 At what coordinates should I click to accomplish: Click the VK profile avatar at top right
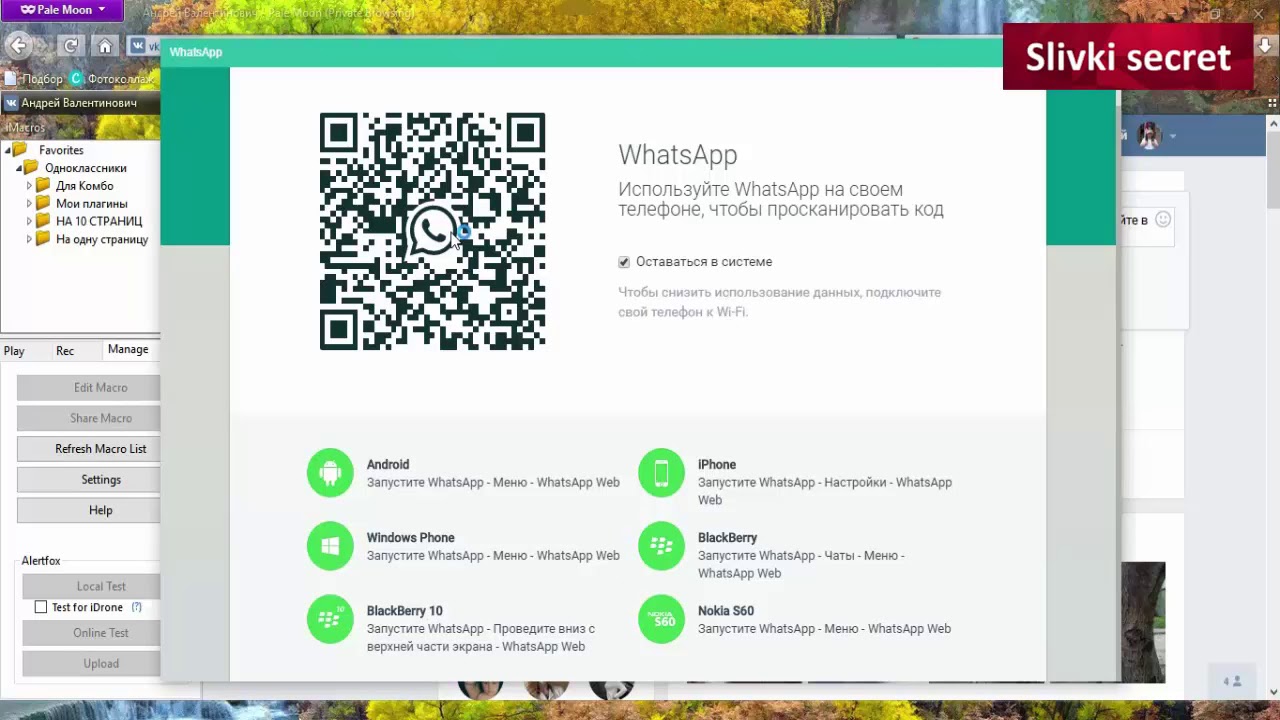(x=1149, y=136)
